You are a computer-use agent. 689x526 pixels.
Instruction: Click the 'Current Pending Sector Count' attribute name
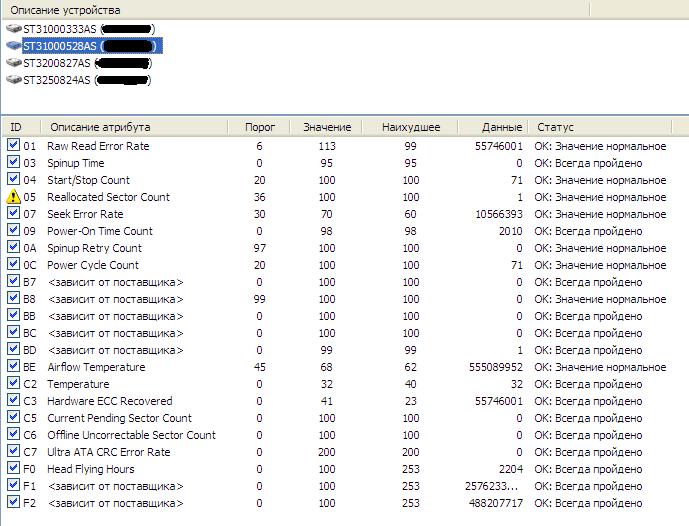(x=120, y=418)
